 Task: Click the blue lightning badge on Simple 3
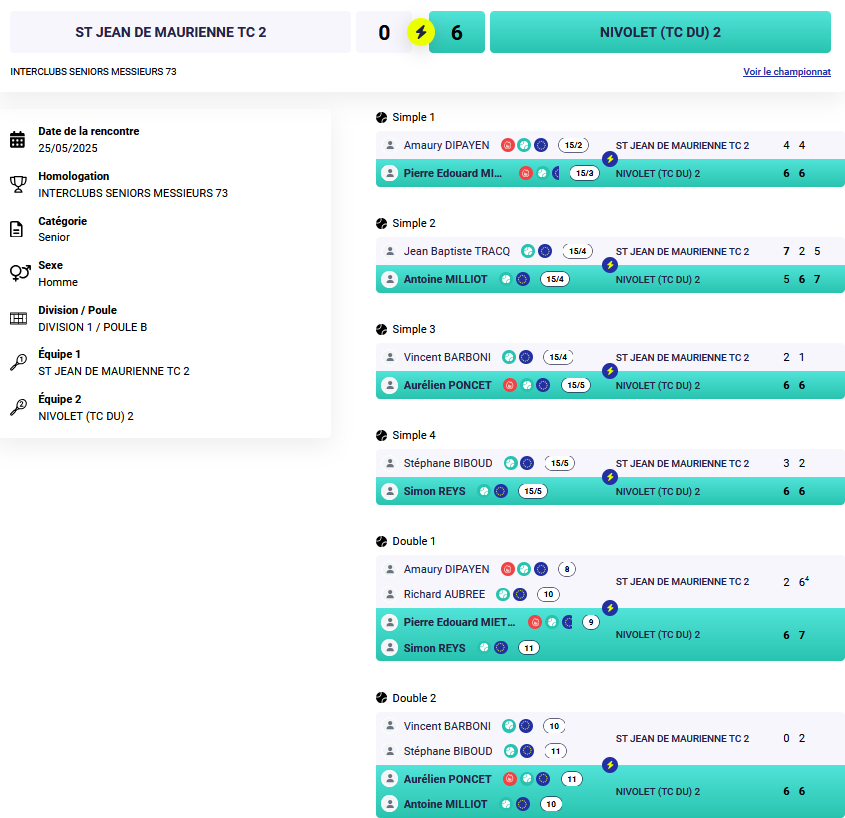(609, 371)
